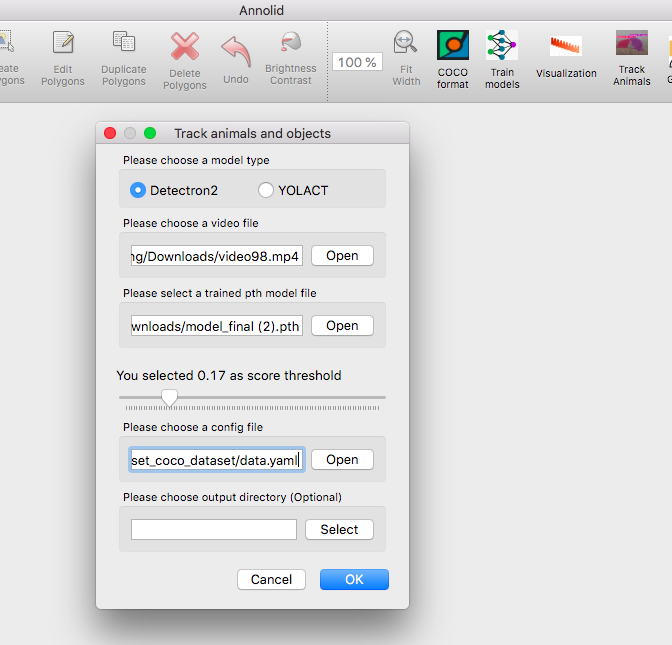The width and height of the screenshot is (672, 645).
Task: Confirm tracking with the OK button
Action: pos(354,579)
